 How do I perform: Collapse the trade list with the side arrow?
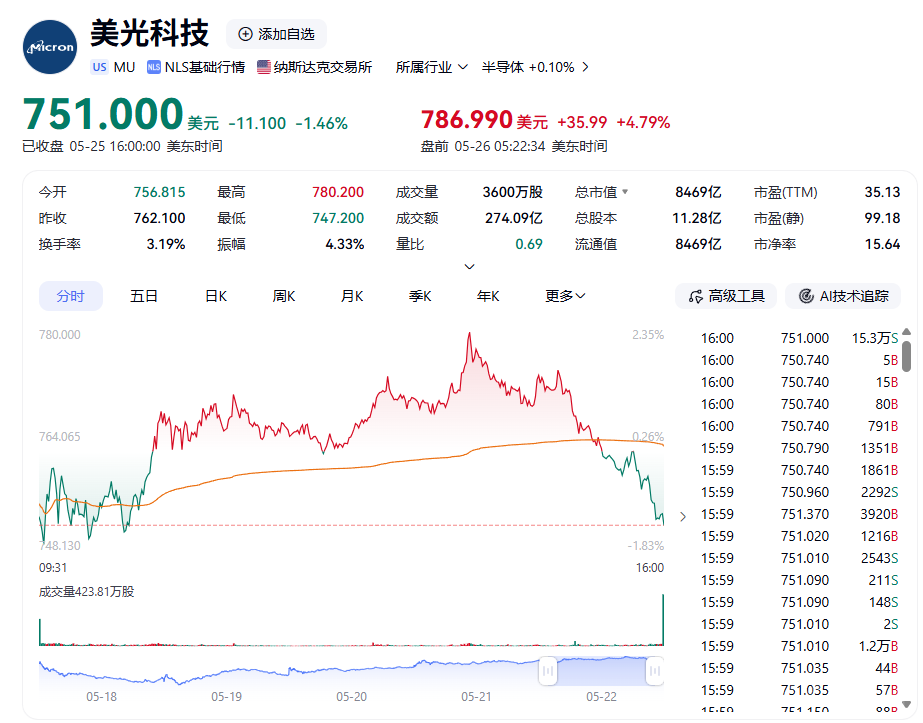(x=683, y=517)
